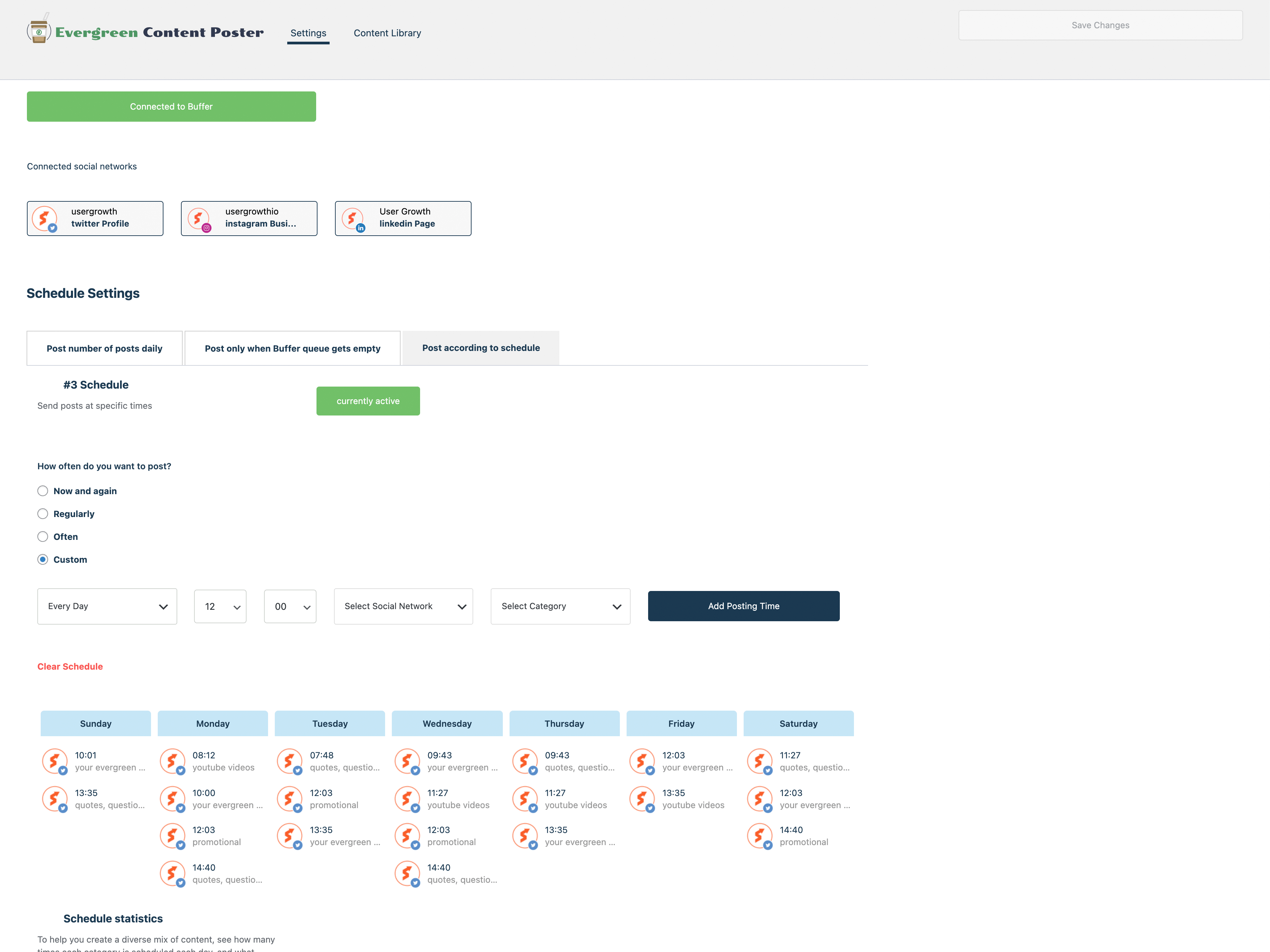Click Monday 10:00 post avatar icon
Image resolution: width=1270 pixels, height=952 pixels.
pyautogui.click(x=172, y=799)
